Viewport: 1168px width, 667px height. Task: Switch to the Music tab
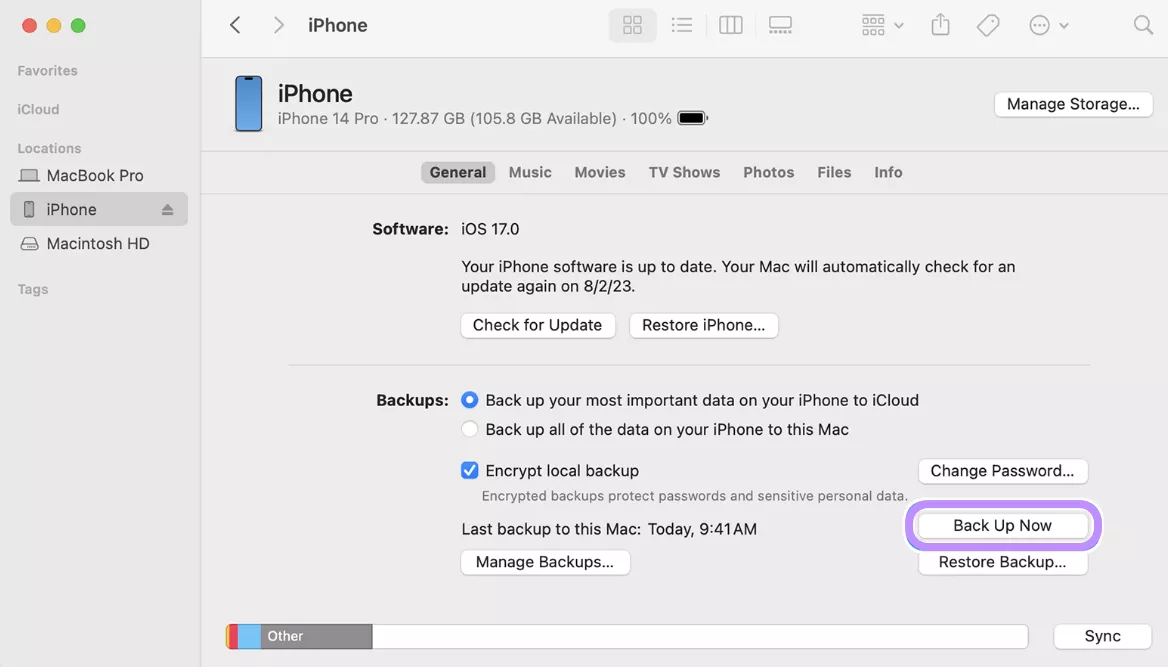(530, 172)
